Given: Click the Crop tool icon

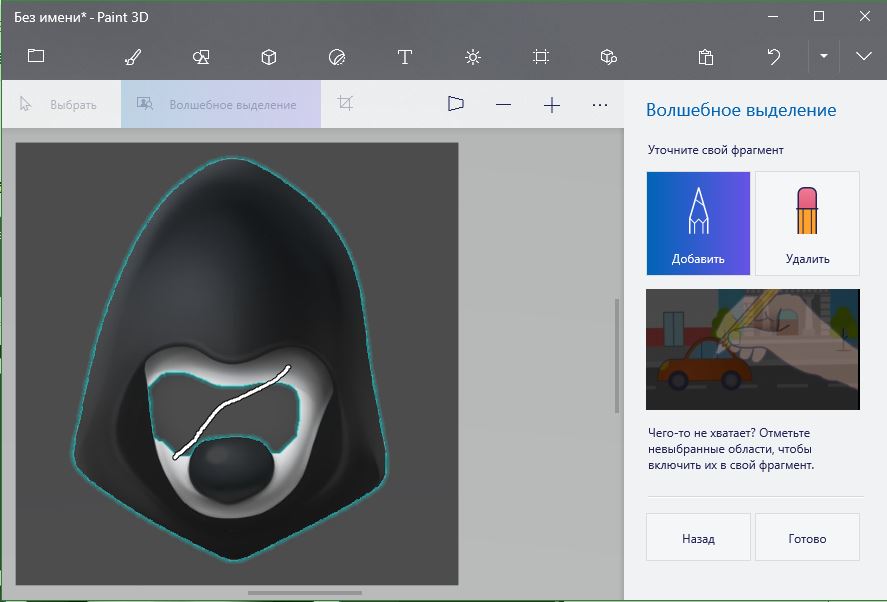Looking at the screenshot, I should pyautogui.click(x=345, y=103).
